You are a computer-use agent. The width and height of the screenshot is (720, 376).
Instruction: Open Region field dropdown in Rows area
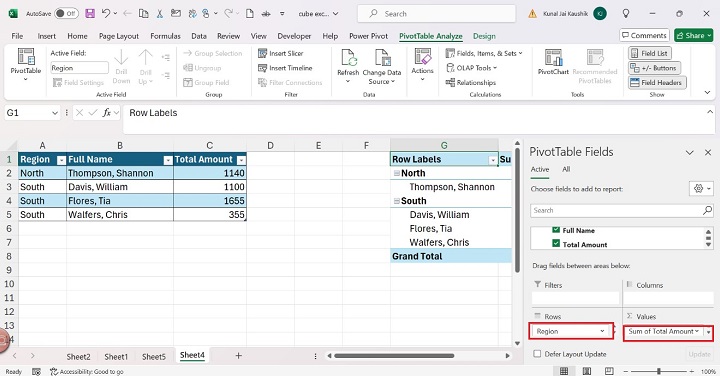tap(602, 331)
